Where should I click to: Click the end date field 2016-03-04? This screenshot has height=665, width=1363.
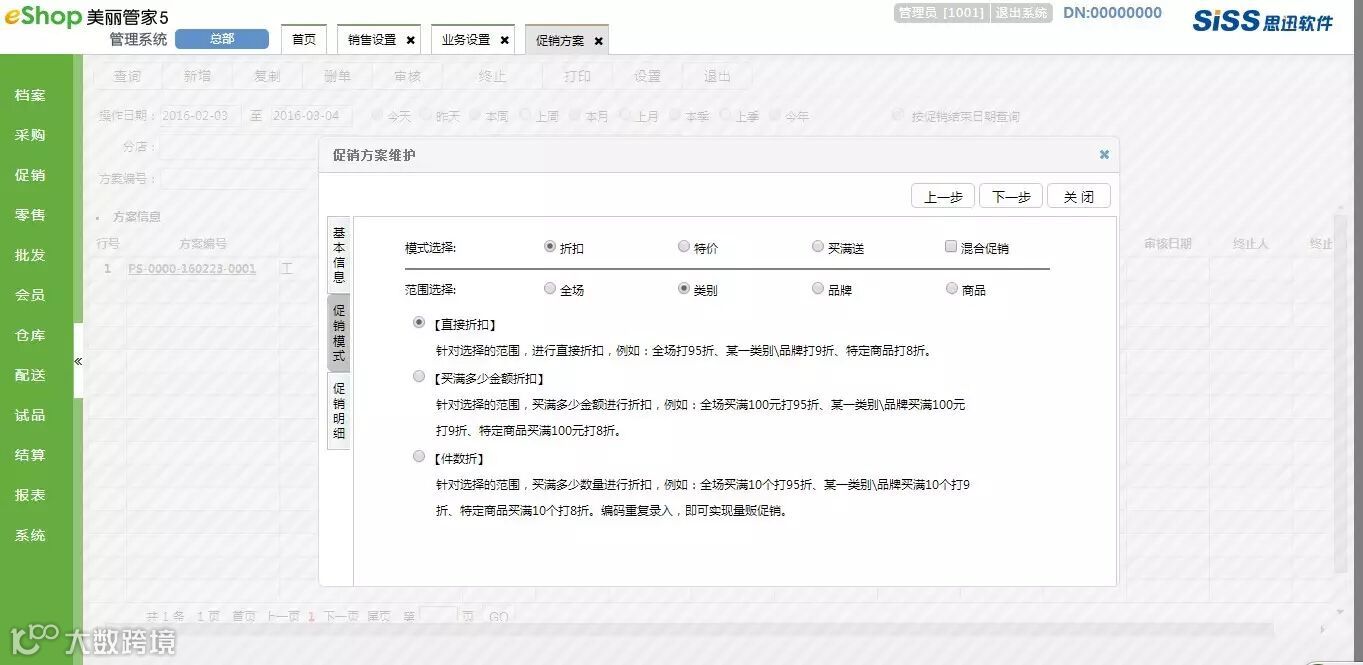tap(311, 115)
